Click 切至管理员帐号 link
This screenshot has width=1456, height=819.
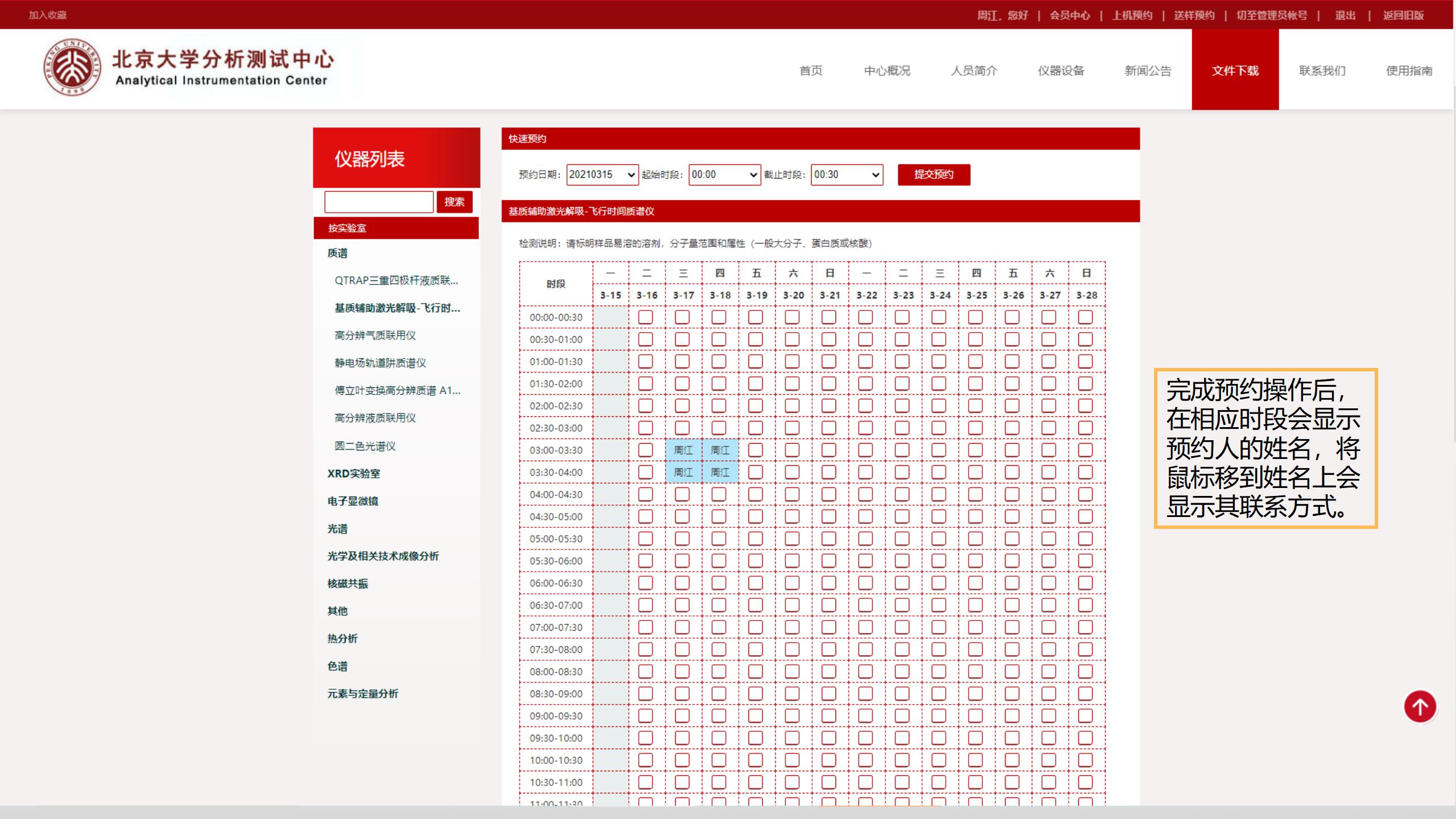1272,15
